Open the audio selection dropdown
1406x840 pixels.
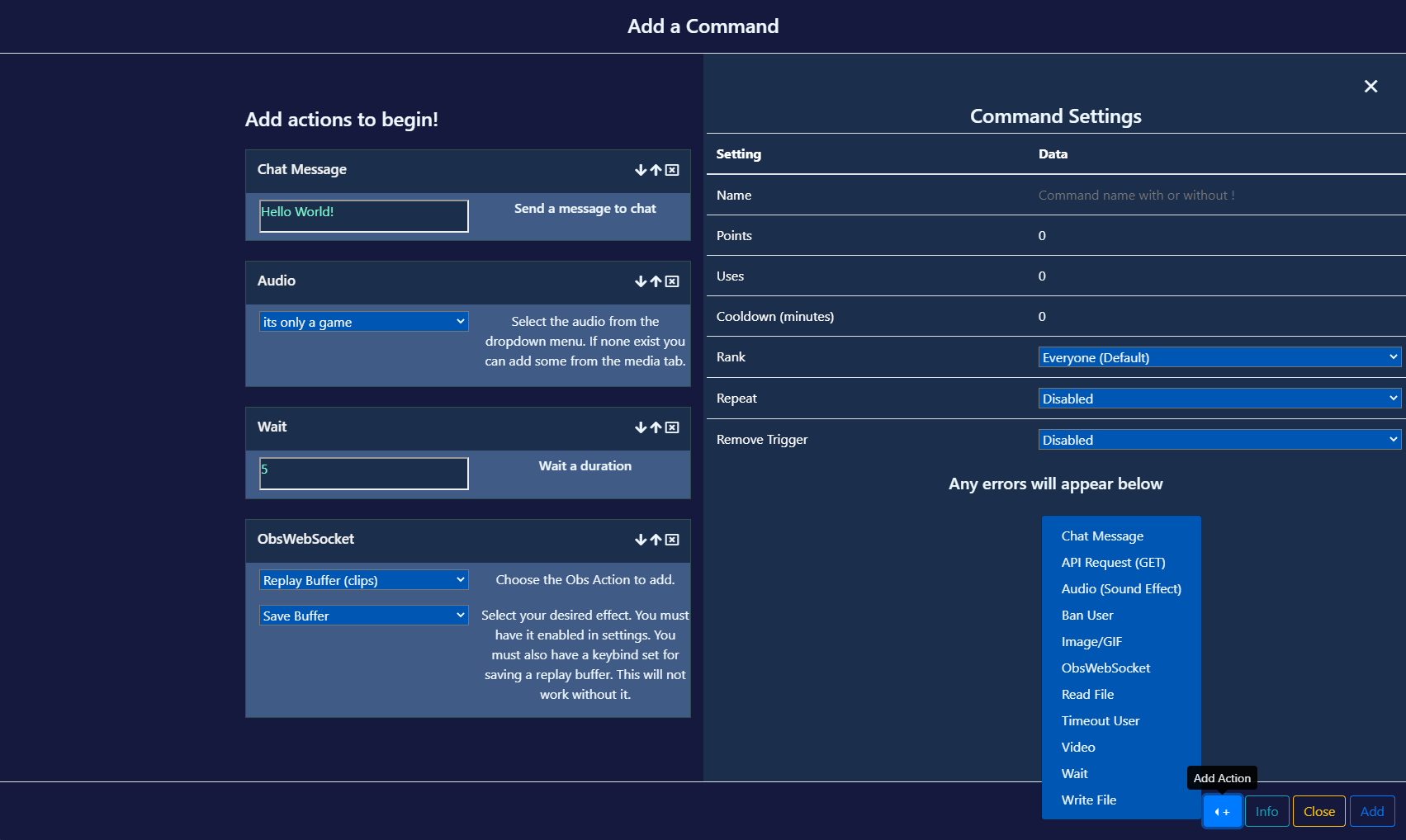[363, 321]
